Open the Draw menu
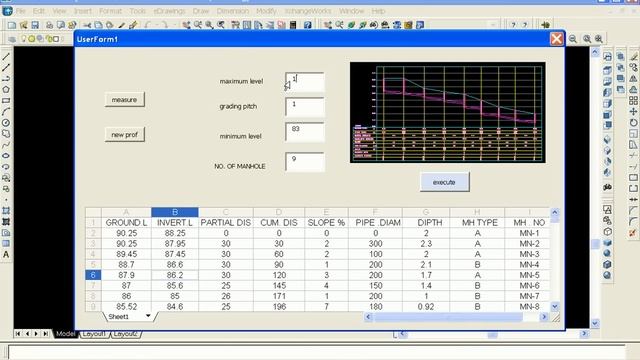This screenshot has width=640, height=360. [201, 11]
